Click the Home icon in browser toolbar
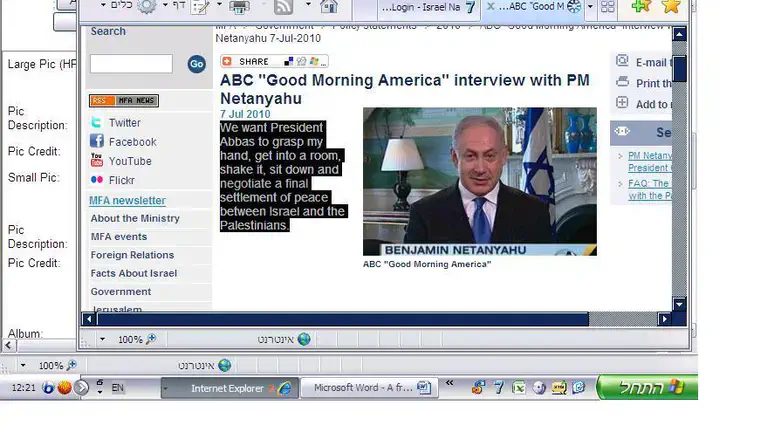 [x=329, y=6]
